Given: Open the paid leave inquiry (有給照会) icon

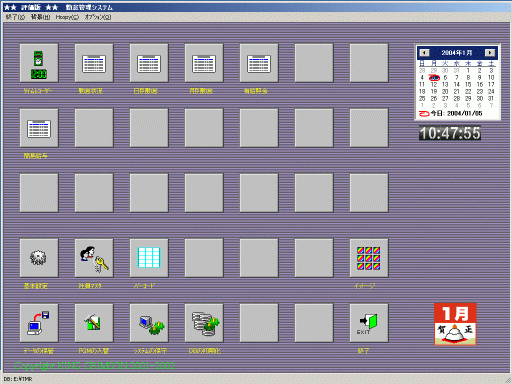Looking at the screenshot, I should point(259,63).
